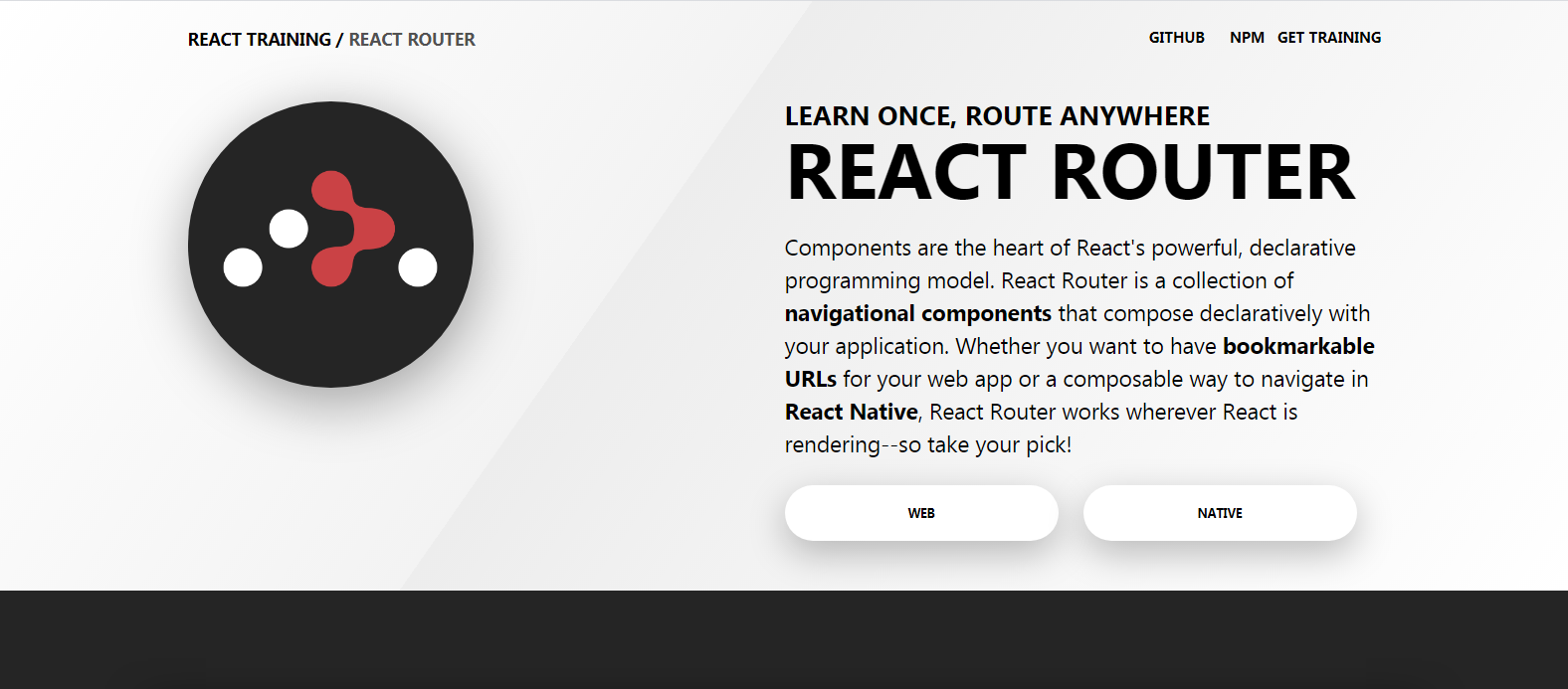The height and width of the screenshot is (689, 1568).
Task: Click REACT TRAINING in the breadcrumb
Action: [260, 40]
